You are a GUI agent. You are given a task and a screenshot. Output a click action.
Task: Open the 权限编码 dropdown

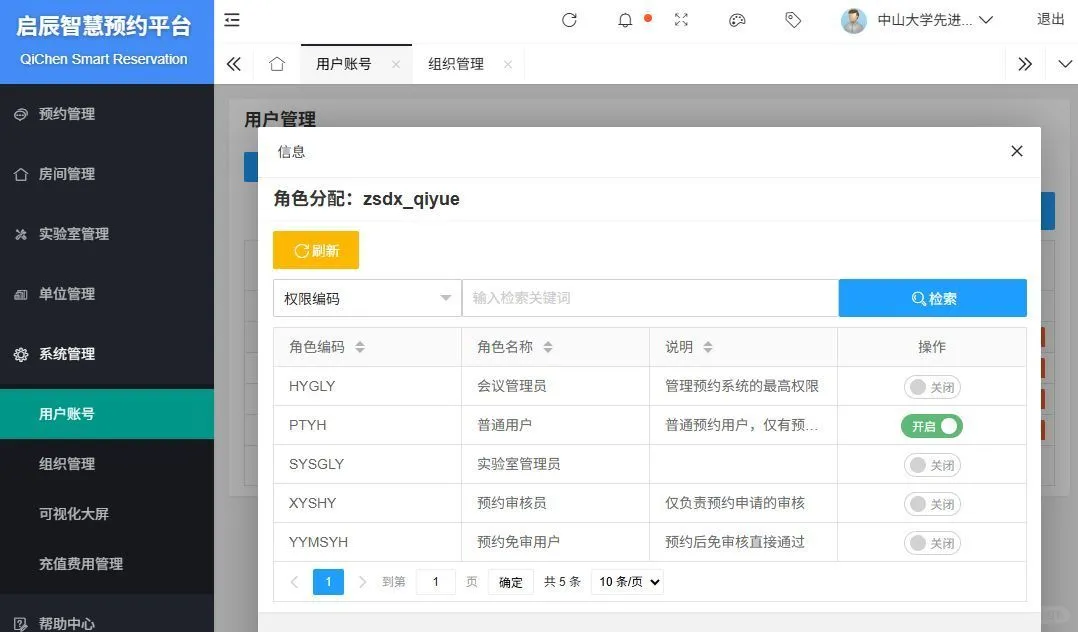[x=366, y=297]
